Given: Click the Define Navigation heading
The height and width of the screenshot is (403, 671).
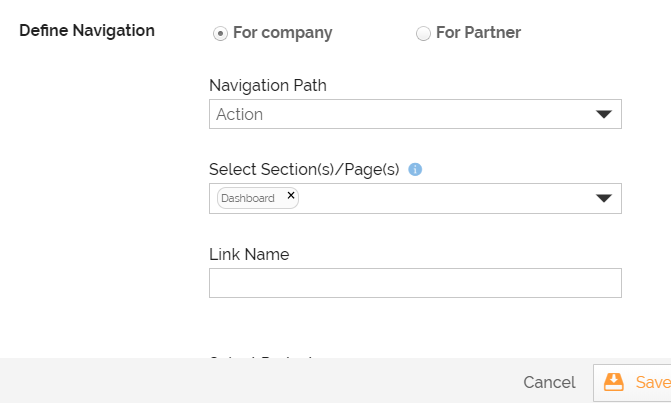Looking at the screenshot, I should [87, 30].
